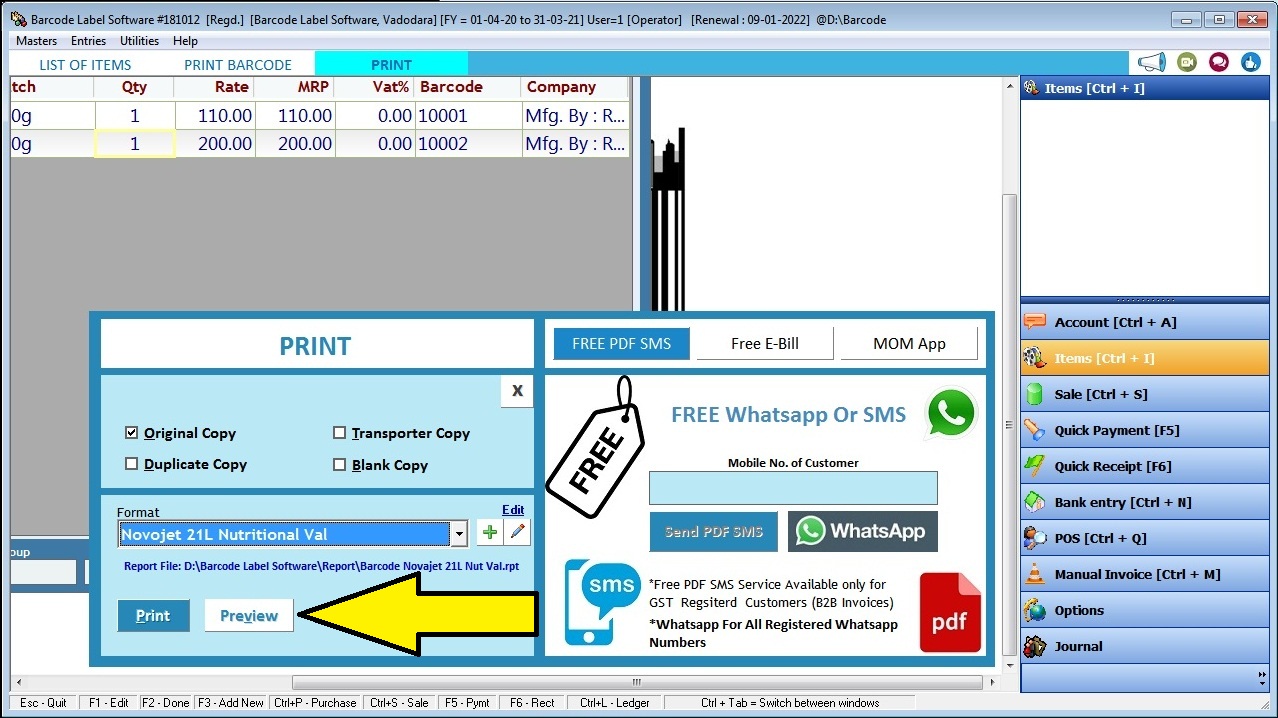Switch to the PRINT BARCODE tab
Viewport: 1278px width, 718px height.
click(238, 64)
